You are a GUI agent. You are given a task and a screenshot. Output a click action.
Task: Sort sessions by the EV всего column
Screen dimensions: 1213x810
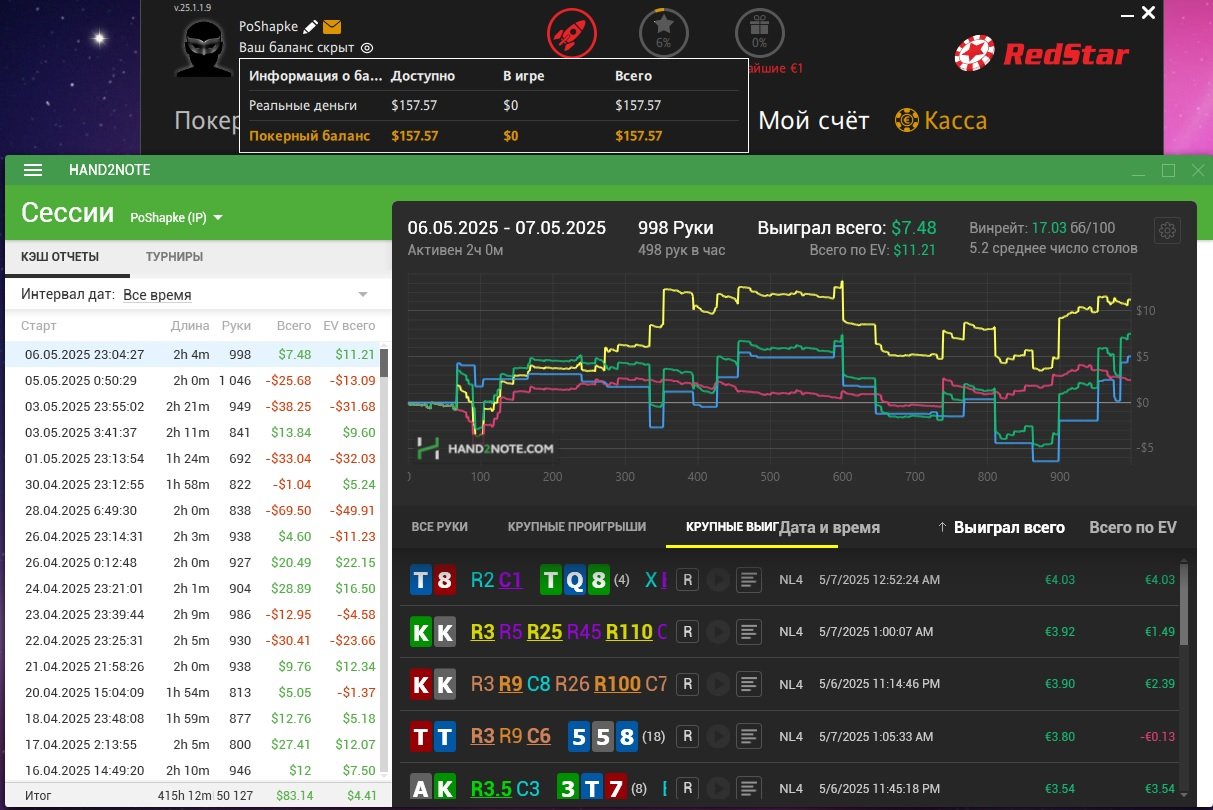point(349,326)
